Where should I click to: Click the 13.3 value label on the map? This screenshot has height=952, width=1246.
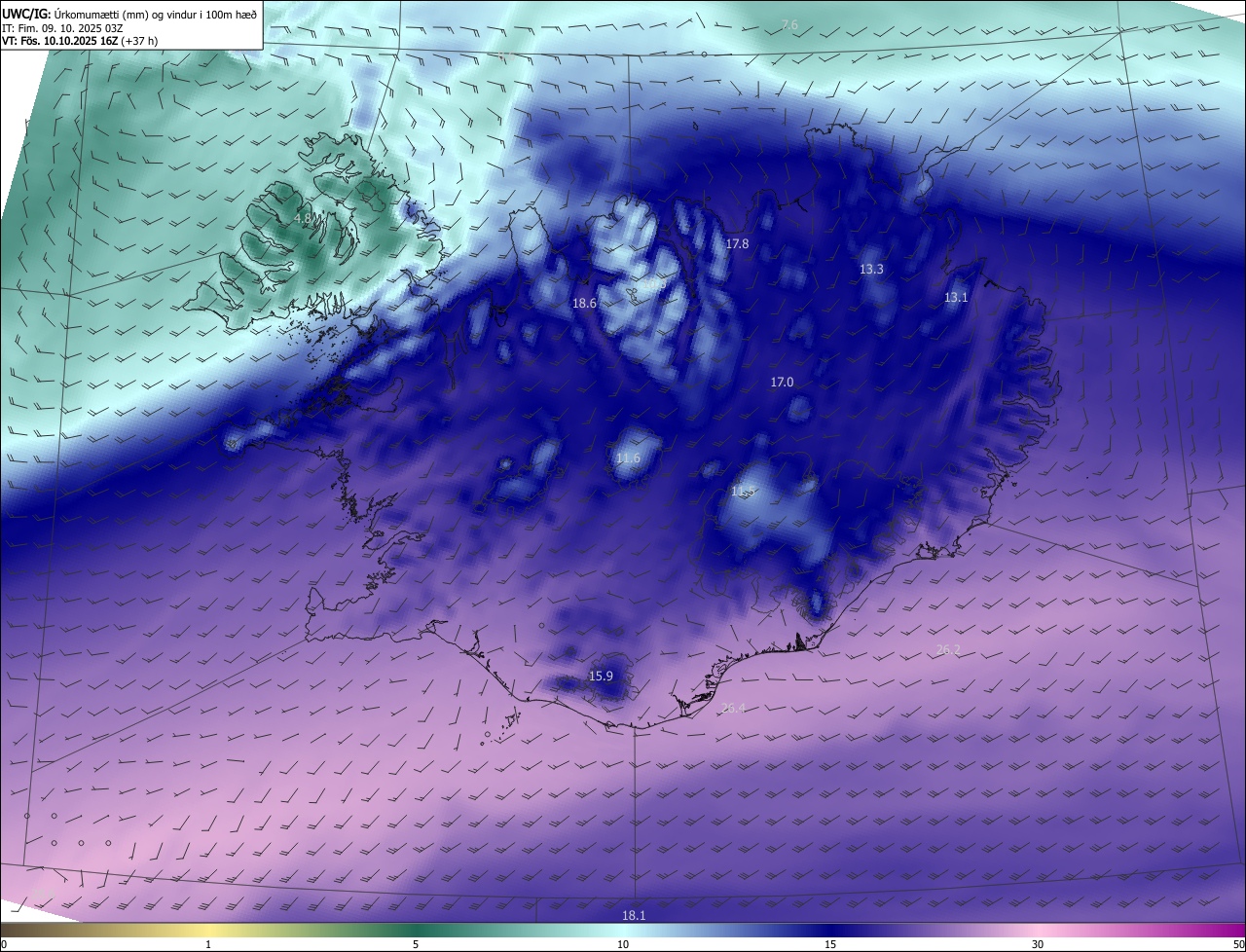pyautogui.click(x=871, y=269)
